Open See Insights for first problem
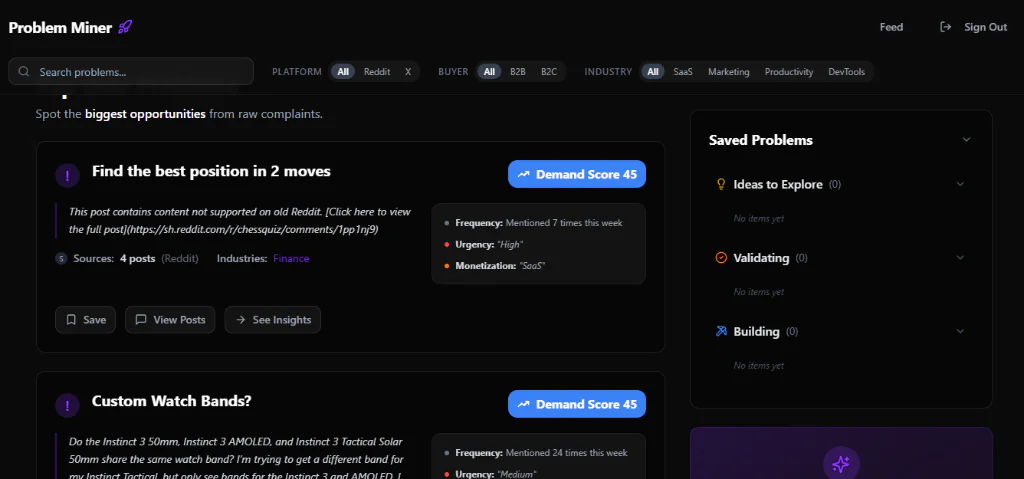 tap(272, 320)
